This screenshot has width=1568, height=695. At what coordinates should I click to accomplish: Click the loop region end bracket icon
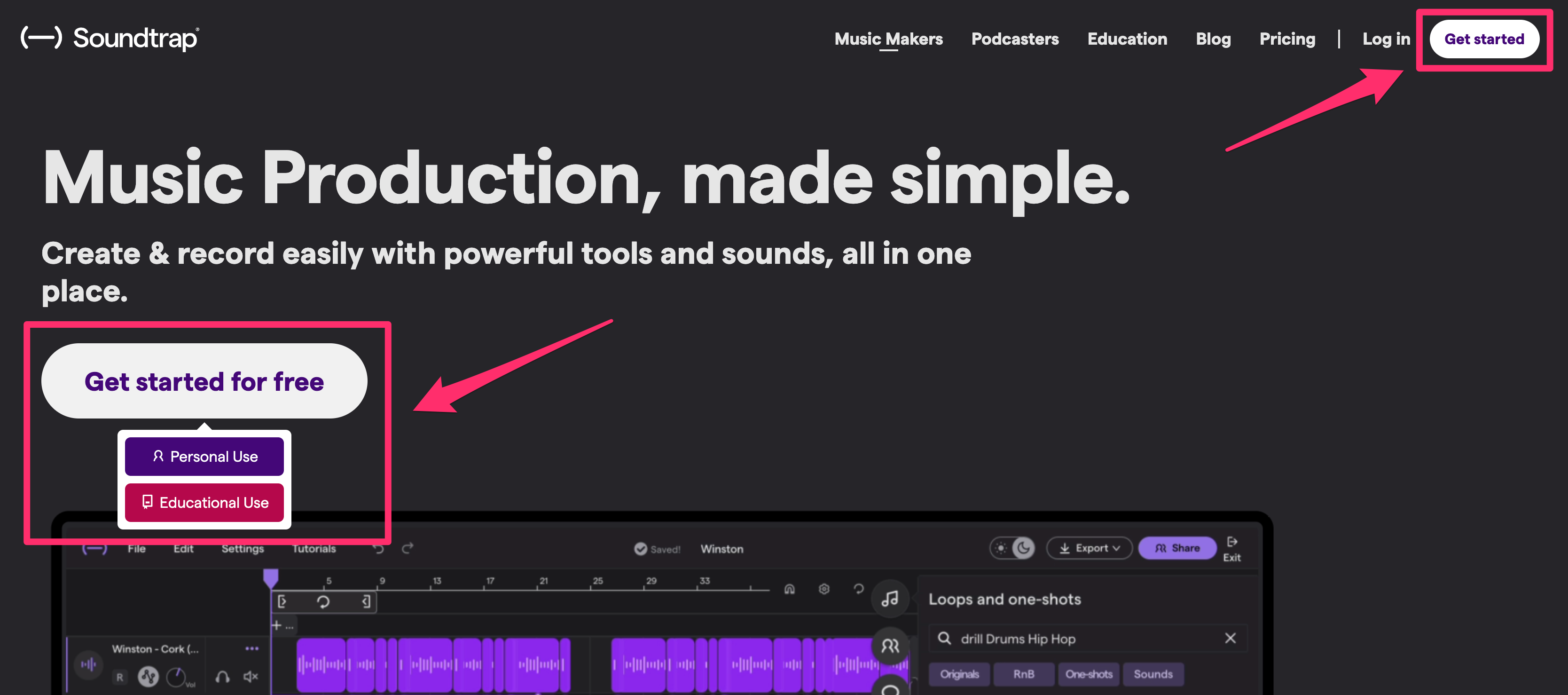coord(366,602)
